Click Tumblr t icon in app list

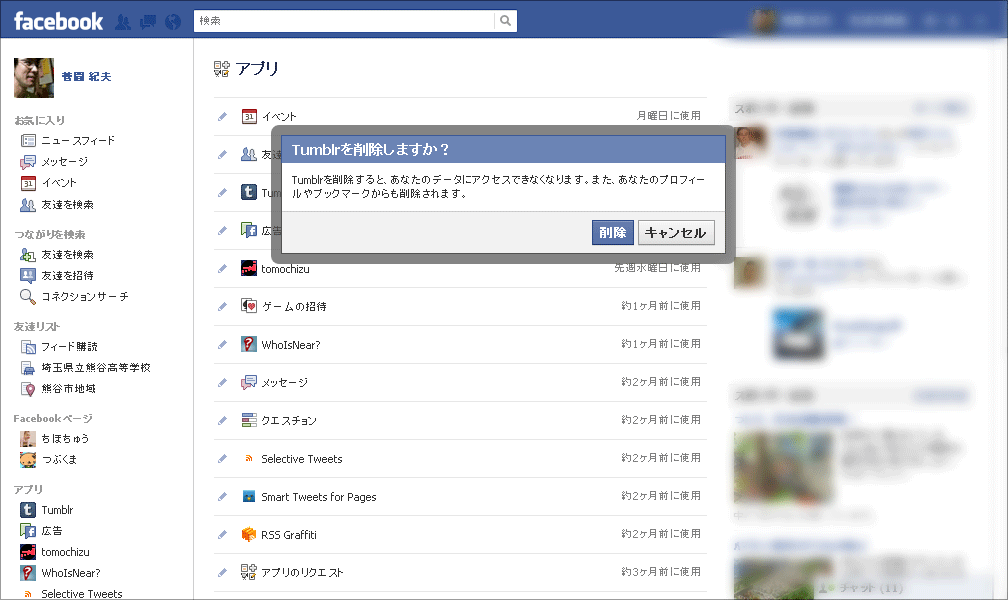(x=249, y=192)
